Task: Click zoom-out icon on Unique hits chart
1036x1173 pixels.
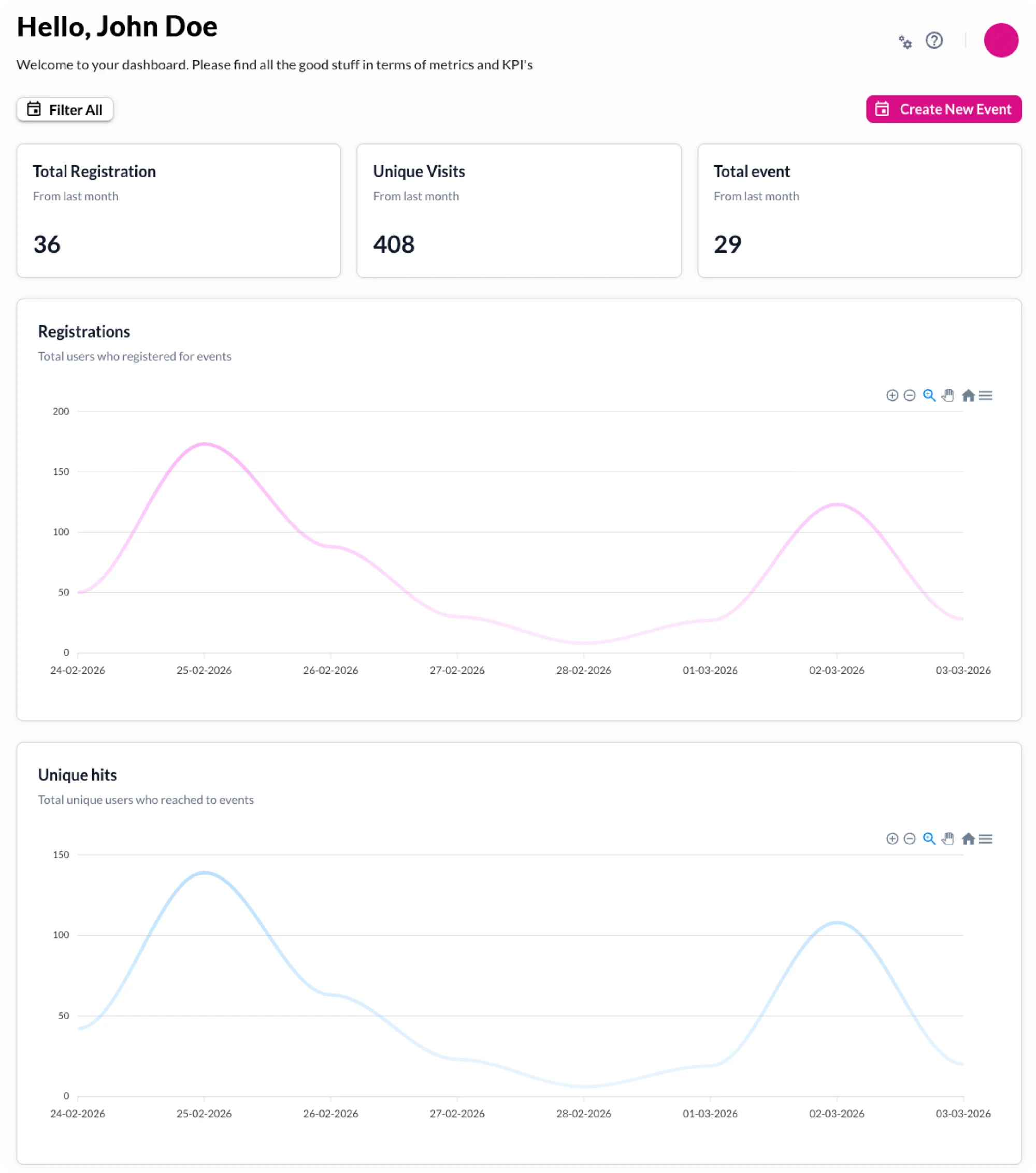Action: pos(909,838)
